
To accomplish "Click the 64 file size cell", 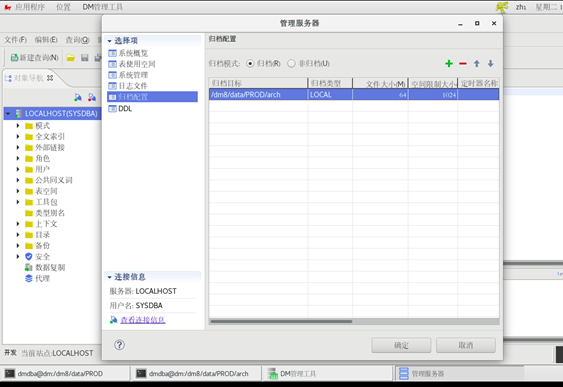I will pos(380,95).
